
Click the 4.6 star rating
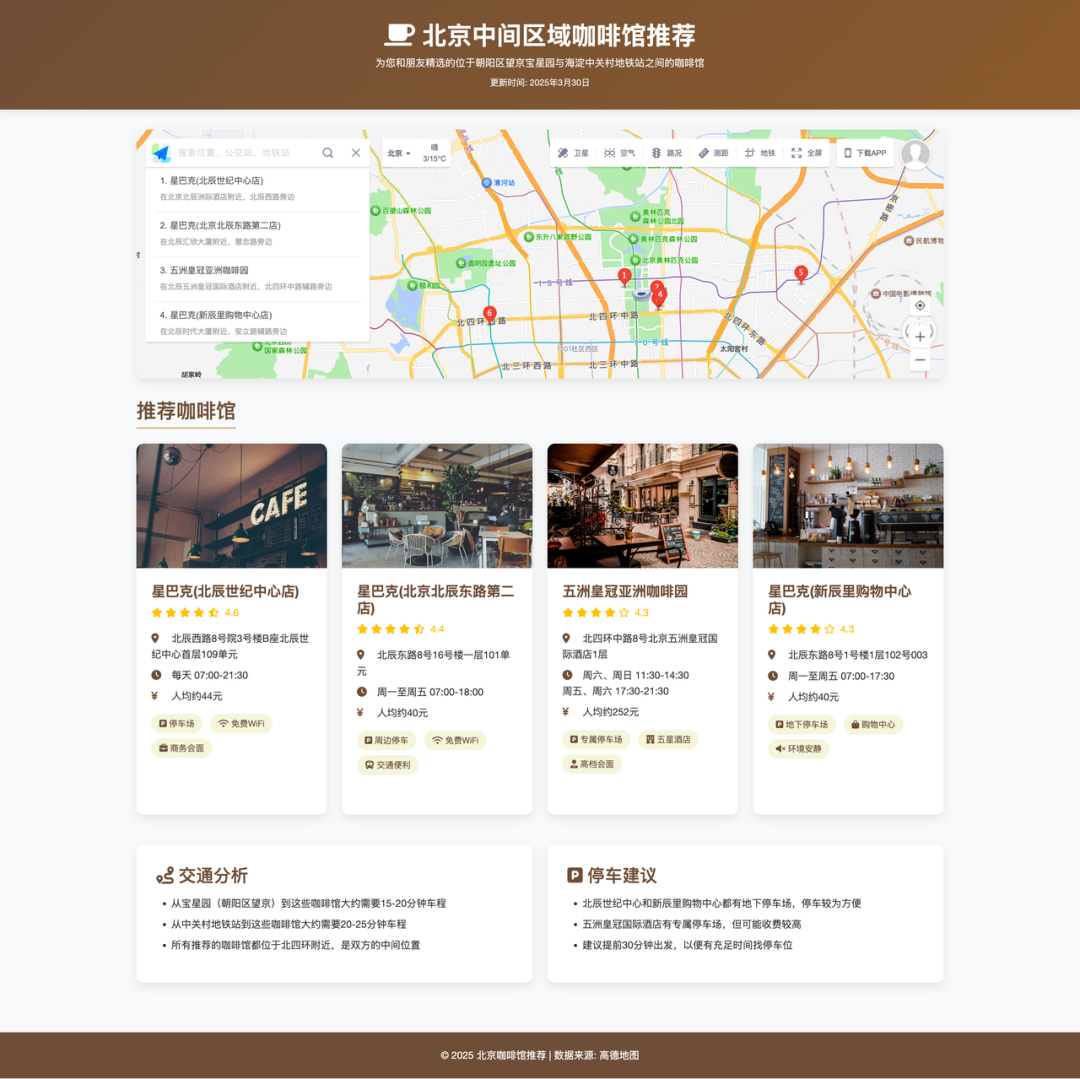[x=195, y=612]
